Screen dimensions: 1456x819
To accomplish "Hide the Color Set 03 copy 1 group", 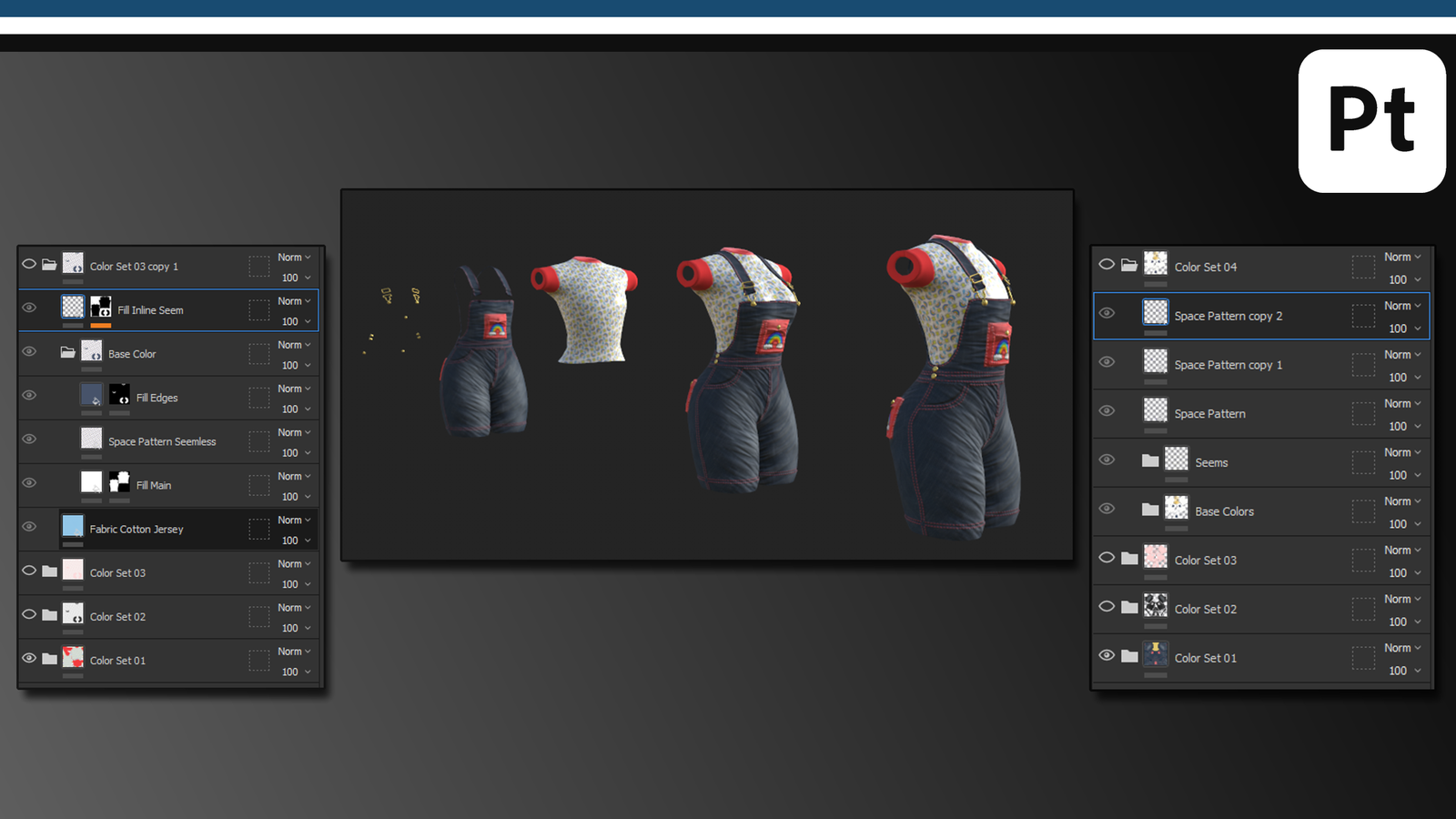I will coord(28,263).
